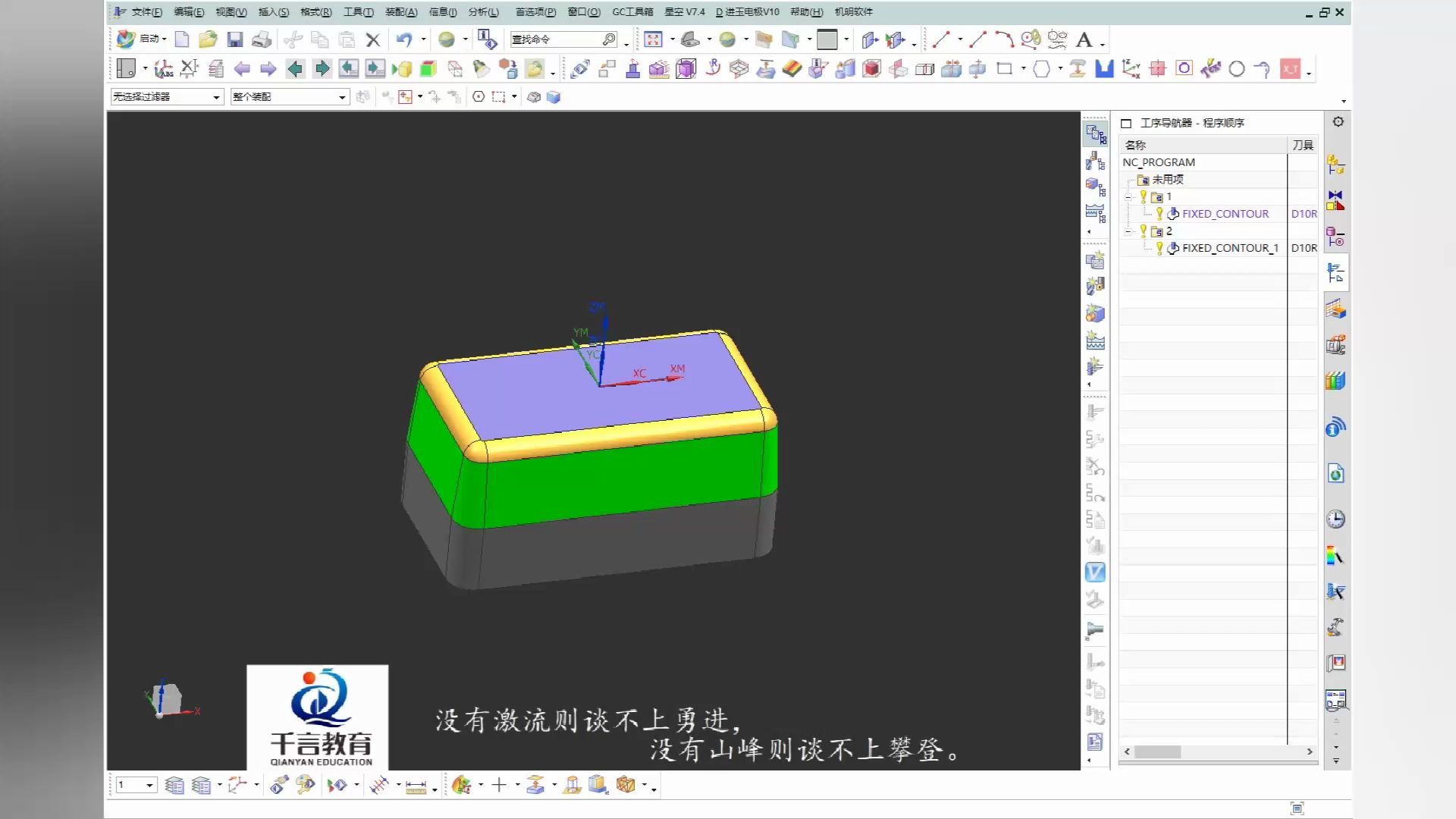Click the Paste icon on the toolbar
Screen dimensions: 1456x819
347,39
